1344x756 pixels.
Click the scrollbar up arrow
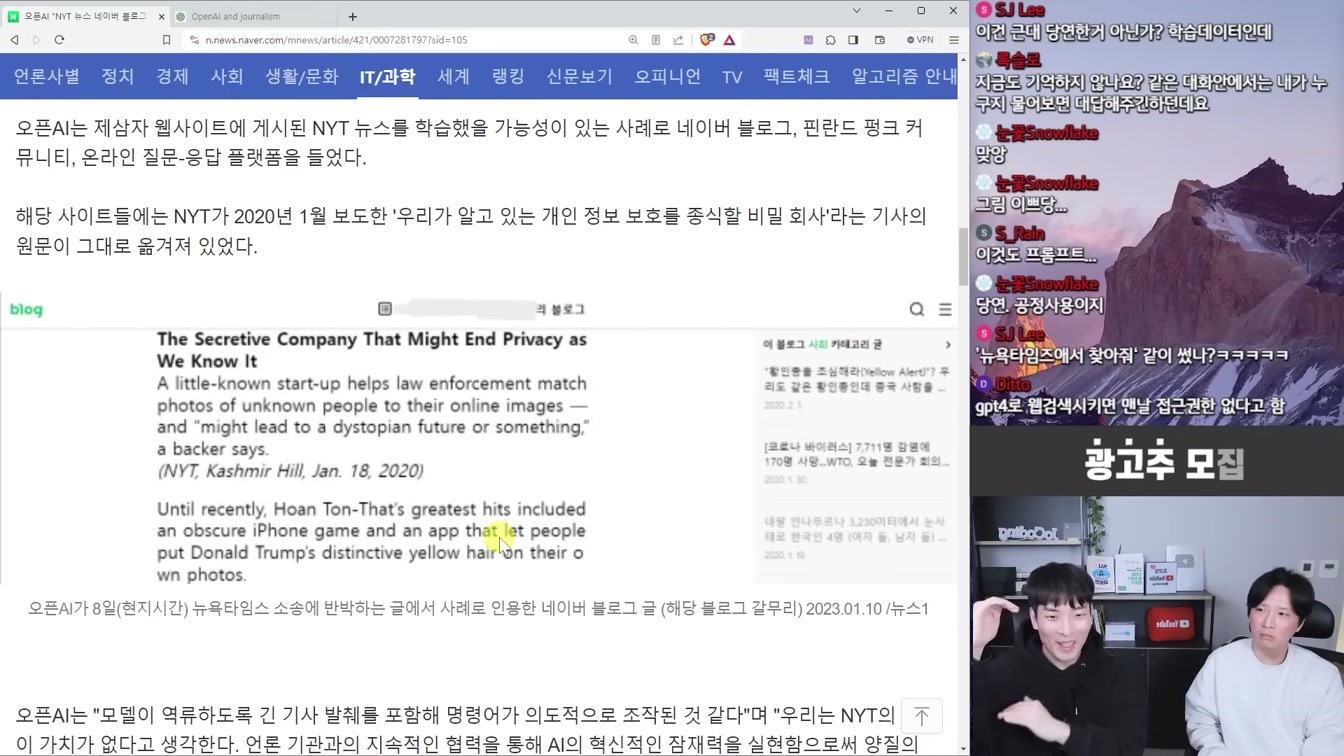963,60
